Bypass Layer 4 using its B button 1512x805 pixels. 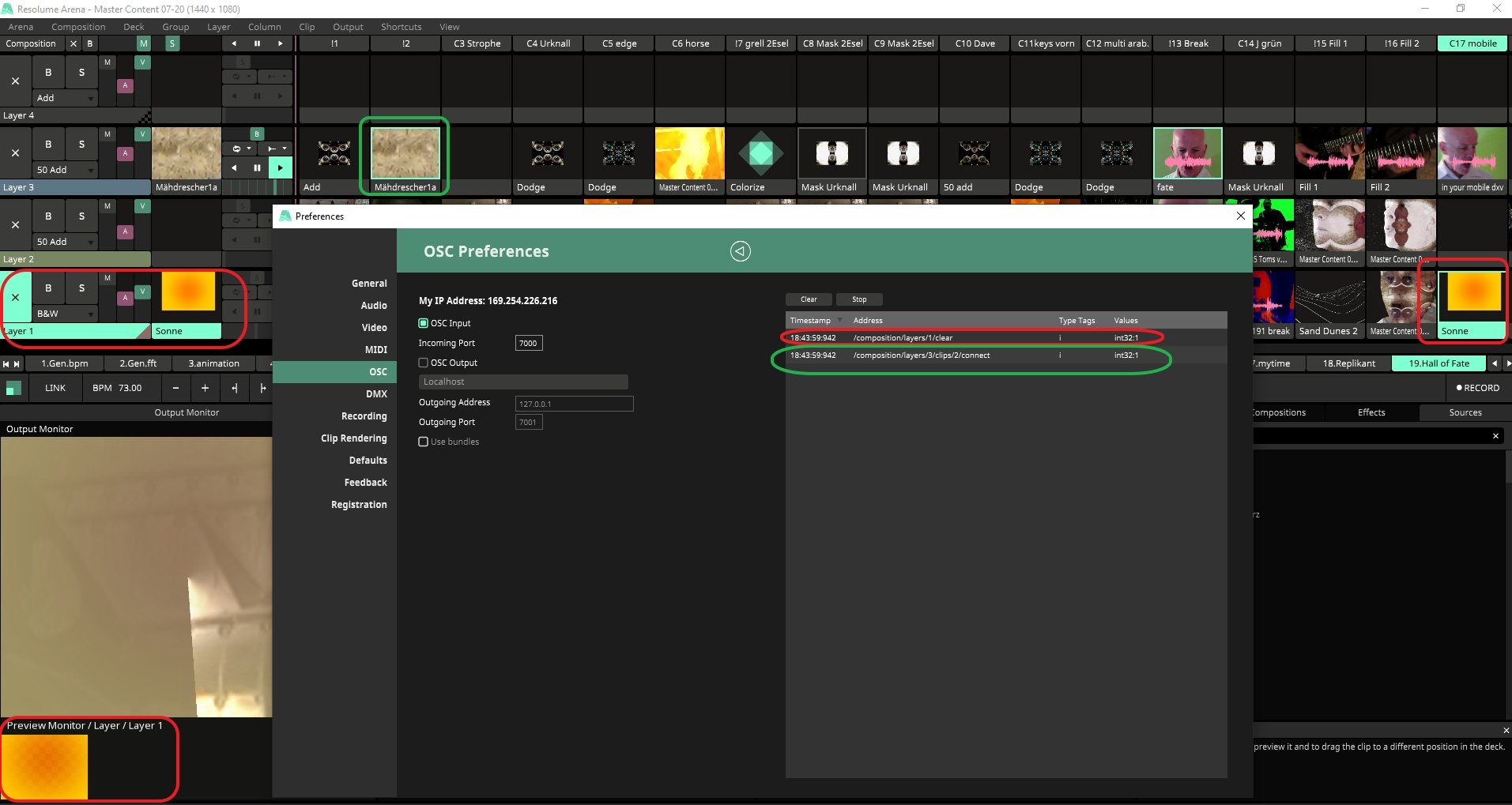click(48, 73)
